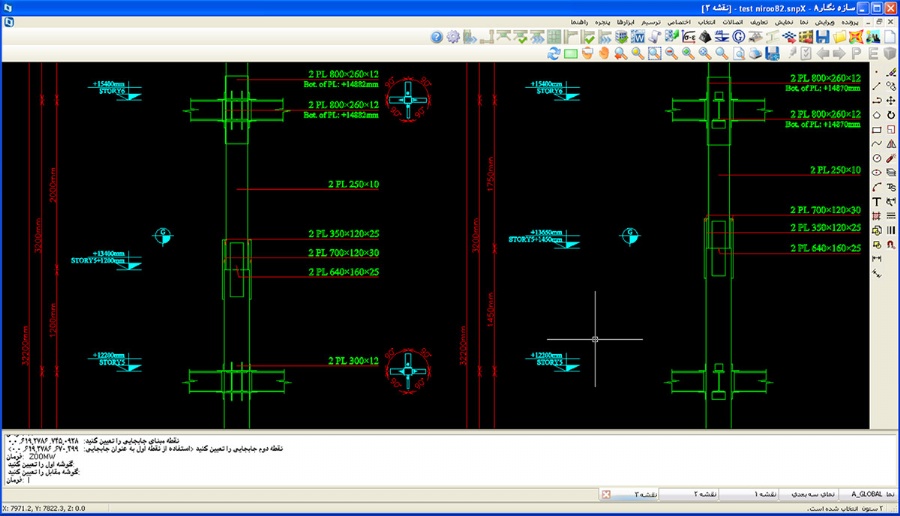The height and width of the screenshot is (516, 900).
Task: Switch to the نمای سه بعدی tab
Action: (x=808, y=494)
